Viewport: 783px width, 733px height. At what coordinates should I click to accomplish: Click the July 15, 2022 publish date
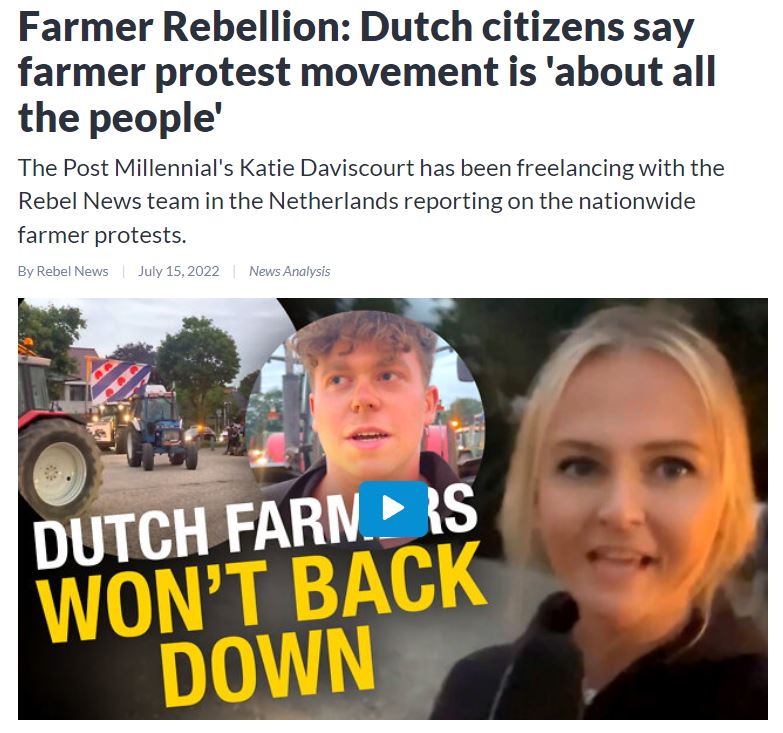click(179, 271)
